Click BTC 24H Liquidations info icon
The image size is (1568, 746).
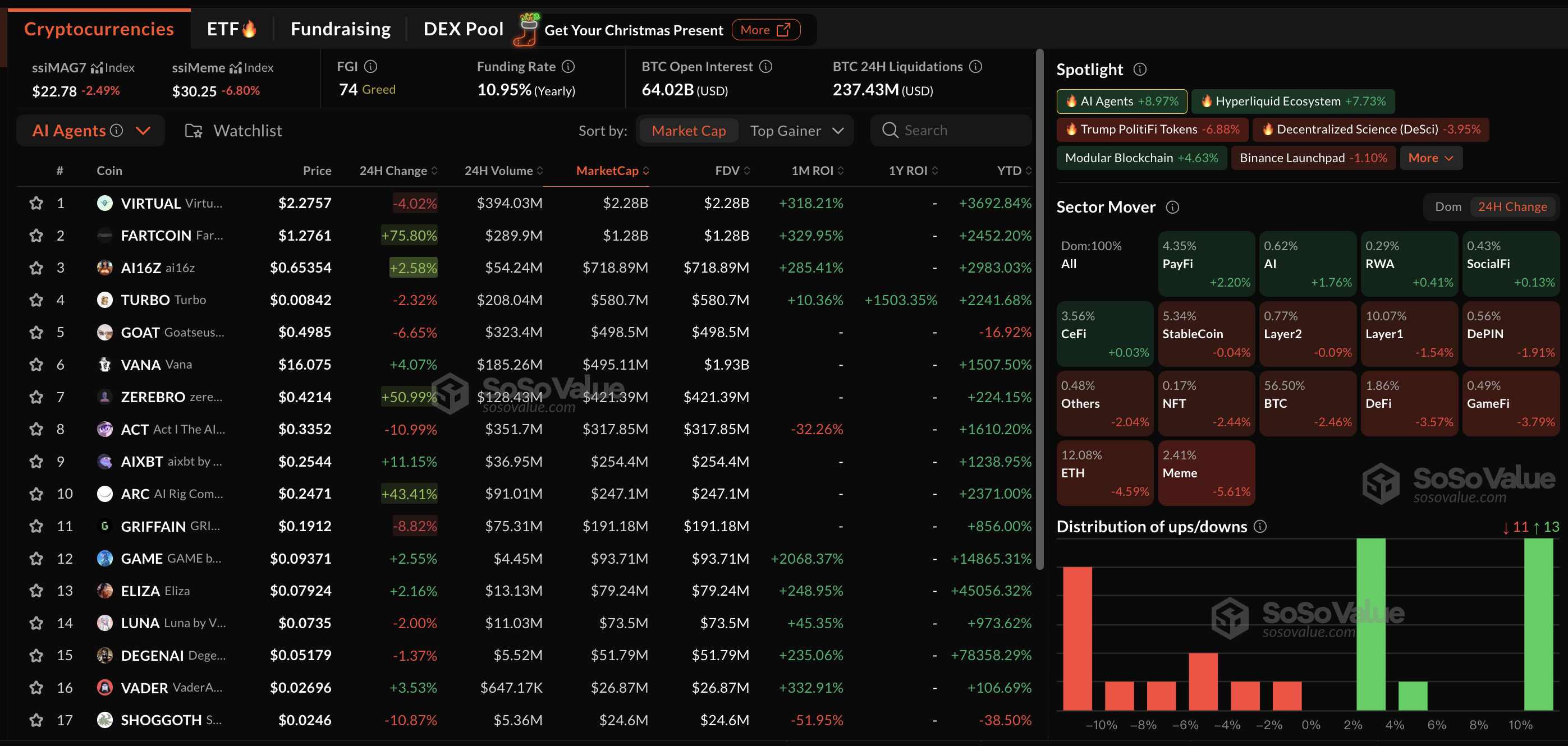pyautogui.click(x=976, y=66)
